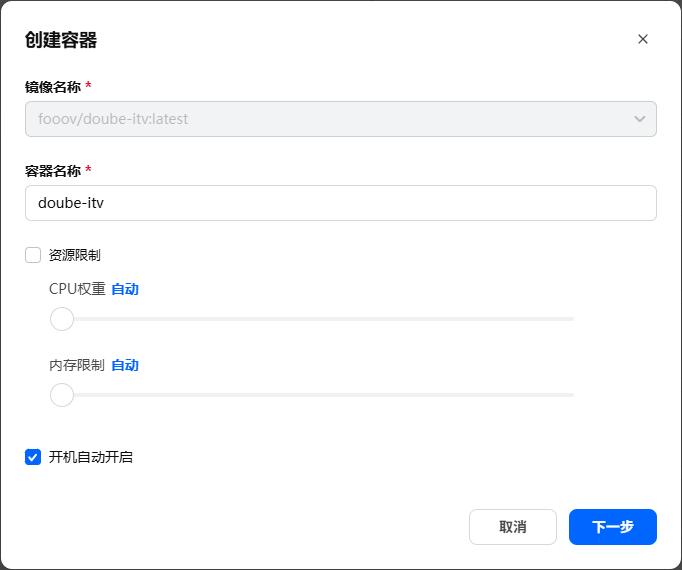This screenshot has width=682, height=570.
Task: Click the CPU权重 slider handle
Action: coord(62,319)
